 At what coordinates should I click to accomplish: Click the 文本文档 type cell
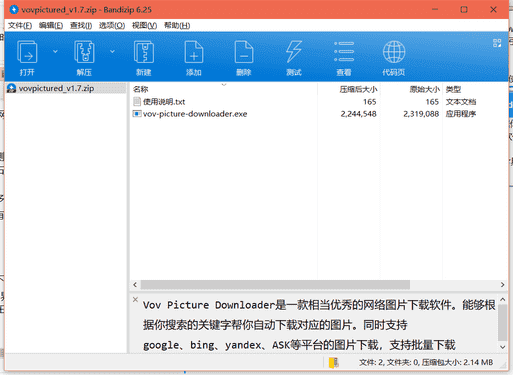[x=461, y=102]
